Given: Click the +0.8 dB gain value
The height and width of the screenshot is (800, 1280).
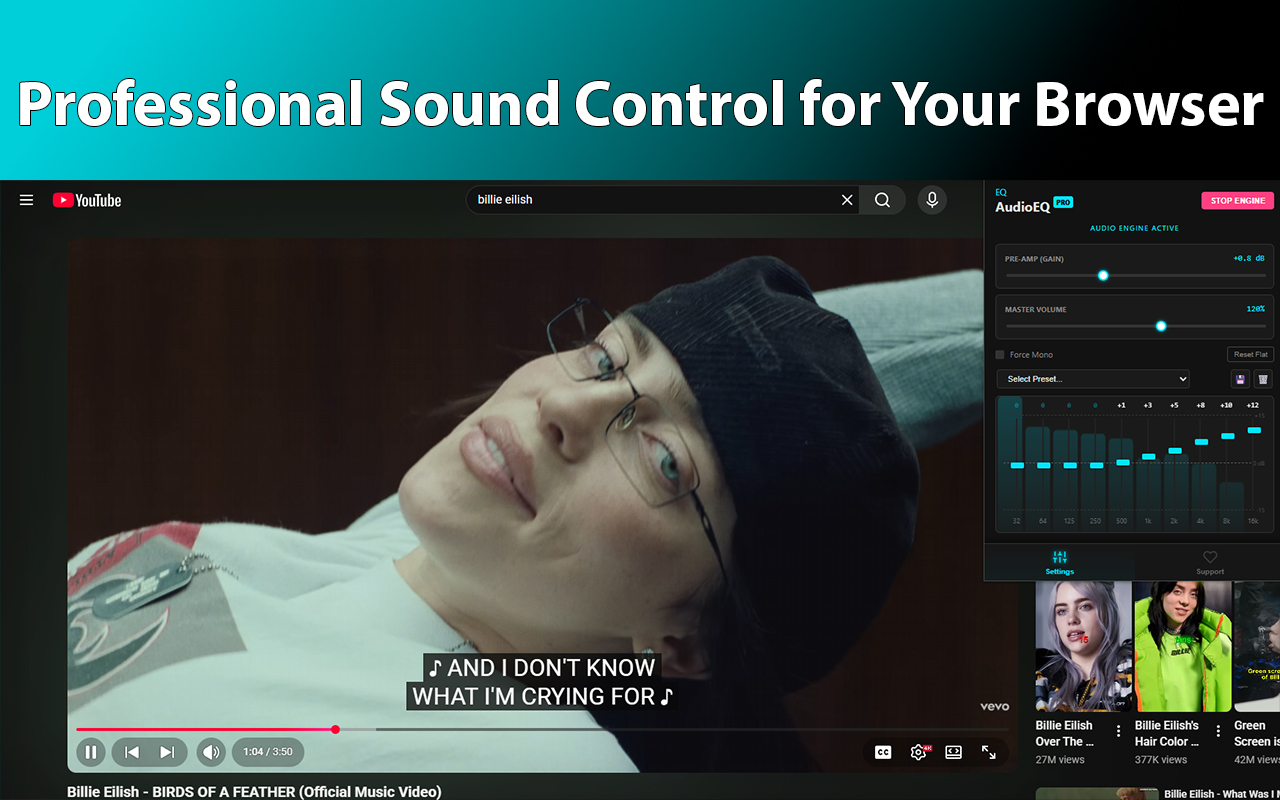Looking at the screenshot, I should pyautogui.click(x=1249, y=259).
